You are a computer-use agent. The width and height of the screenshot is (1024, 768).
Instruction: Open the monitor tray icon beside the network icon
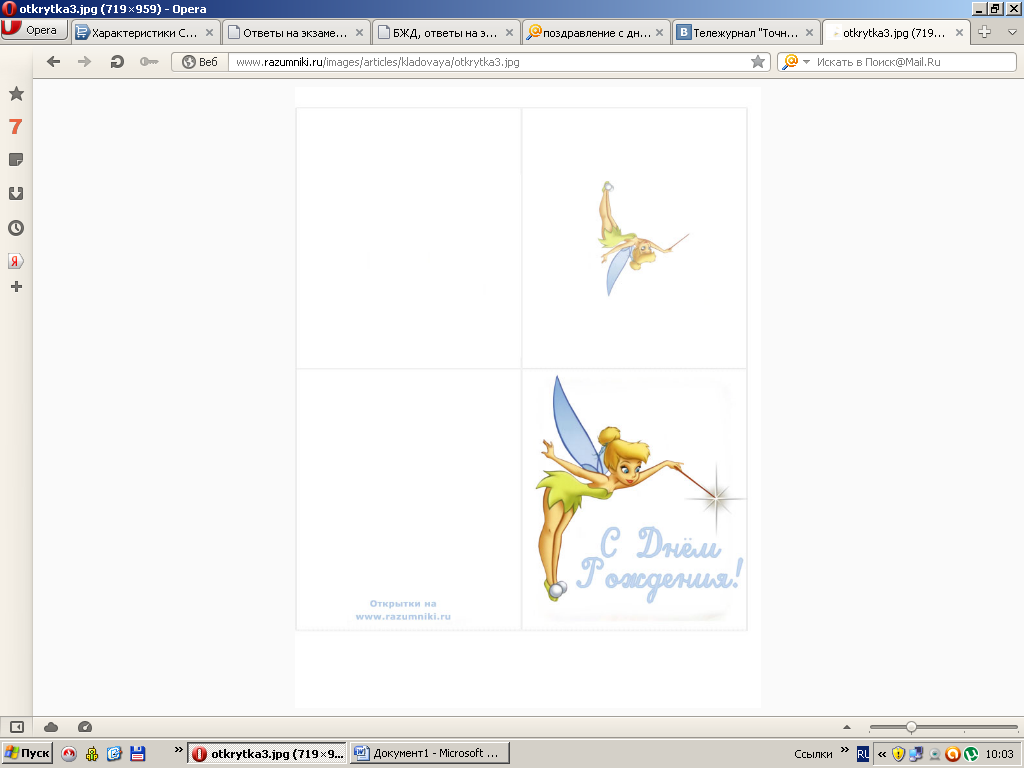point(935,755)
